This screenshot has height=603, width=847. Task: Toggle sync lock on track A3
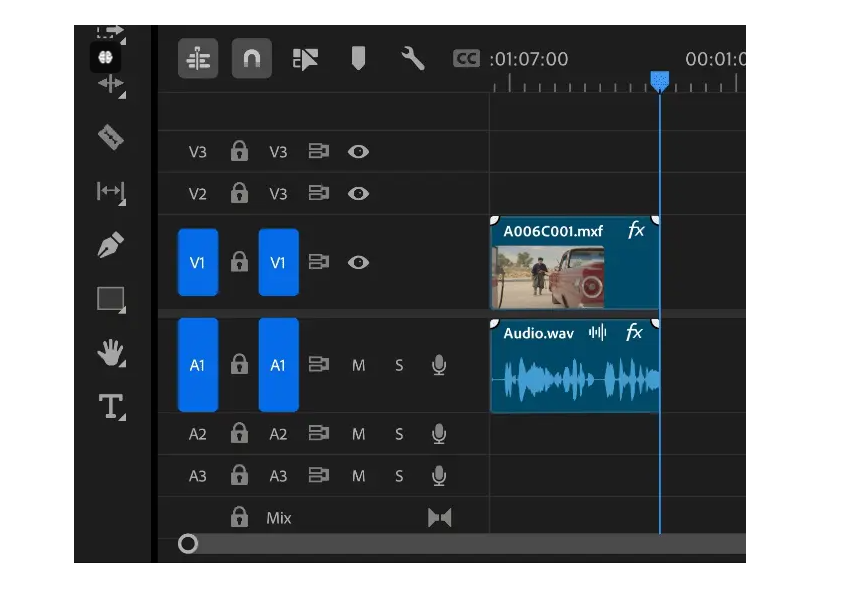click(319, 475)
